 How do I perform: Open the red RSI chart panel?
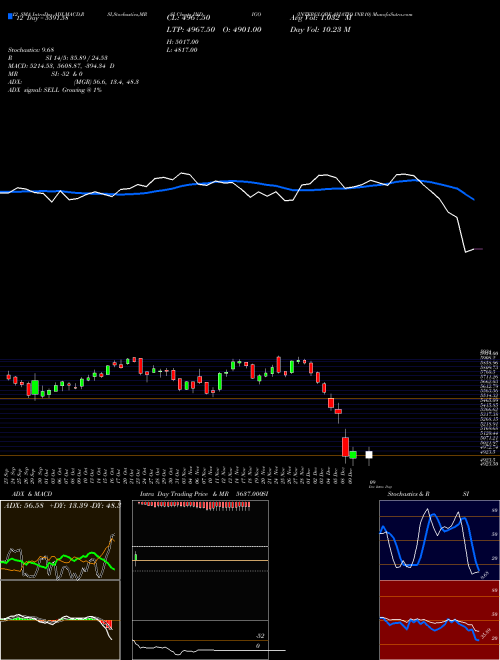439,620
